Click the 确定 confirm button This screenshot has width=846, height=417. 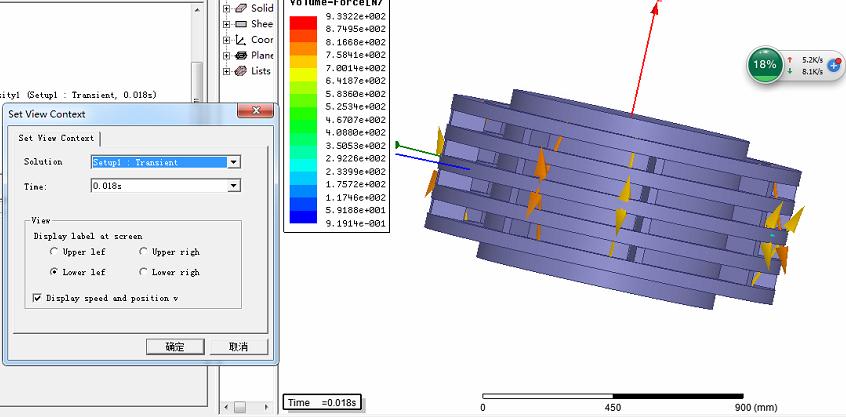coord(175,347)
